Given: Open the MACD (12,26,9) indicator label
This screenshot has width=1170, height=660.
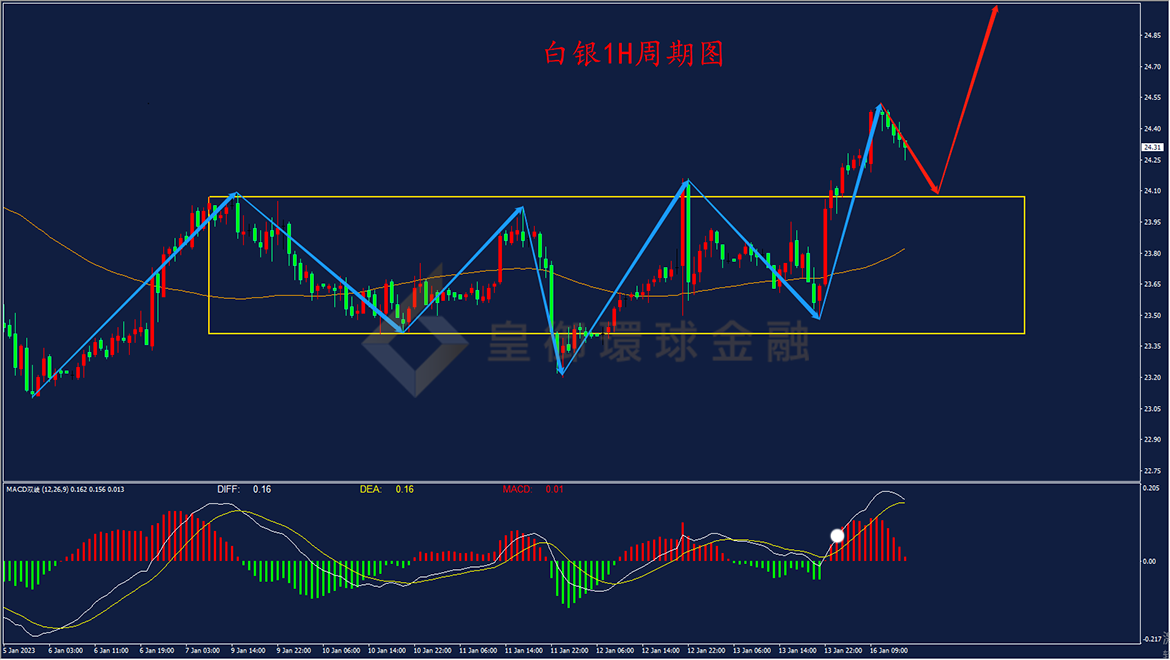Looking at the screenshot, I should 66,489.
